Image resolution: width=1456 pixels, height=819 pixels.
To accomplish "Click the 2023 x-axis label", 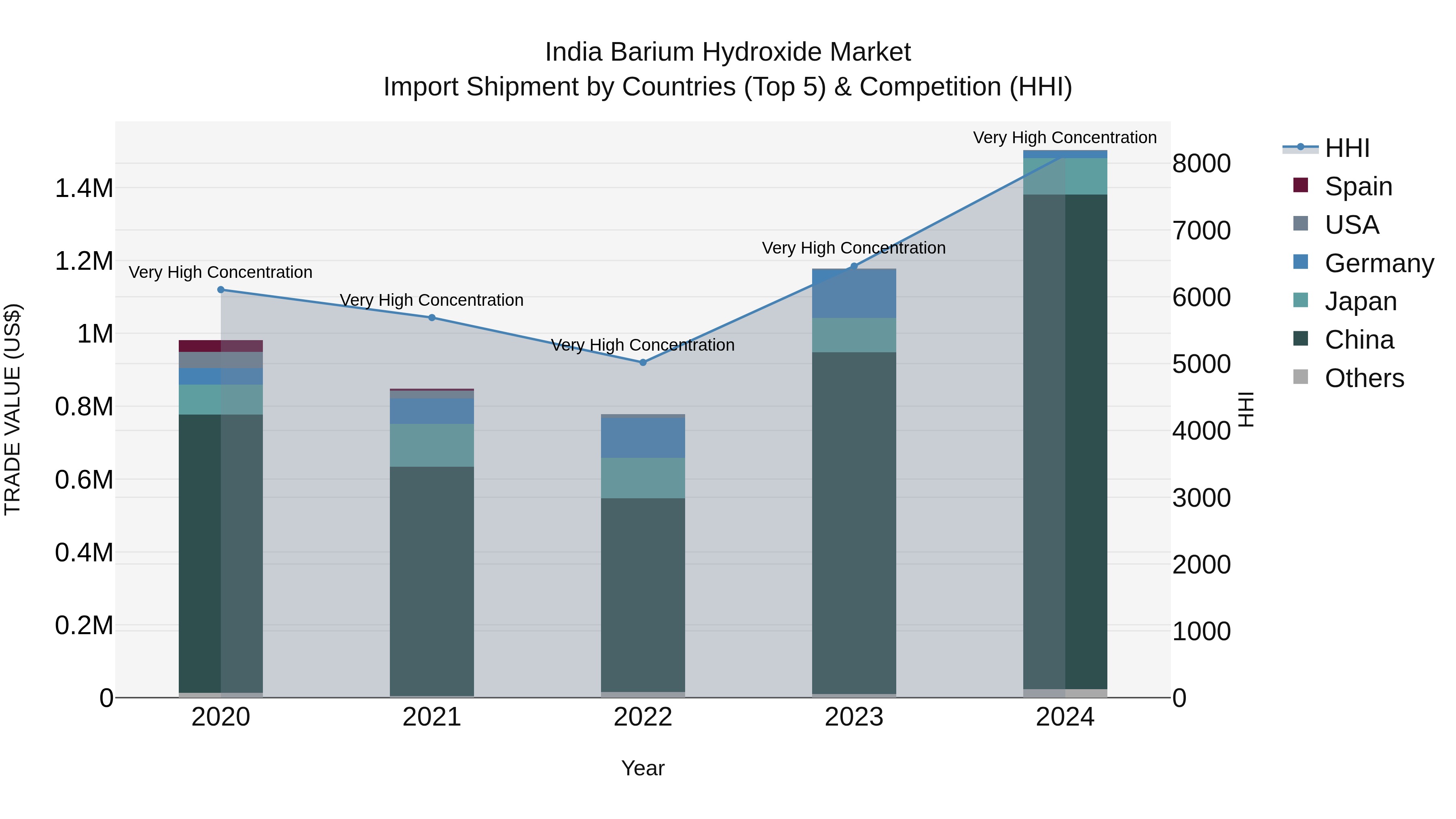I will (854, 717).
